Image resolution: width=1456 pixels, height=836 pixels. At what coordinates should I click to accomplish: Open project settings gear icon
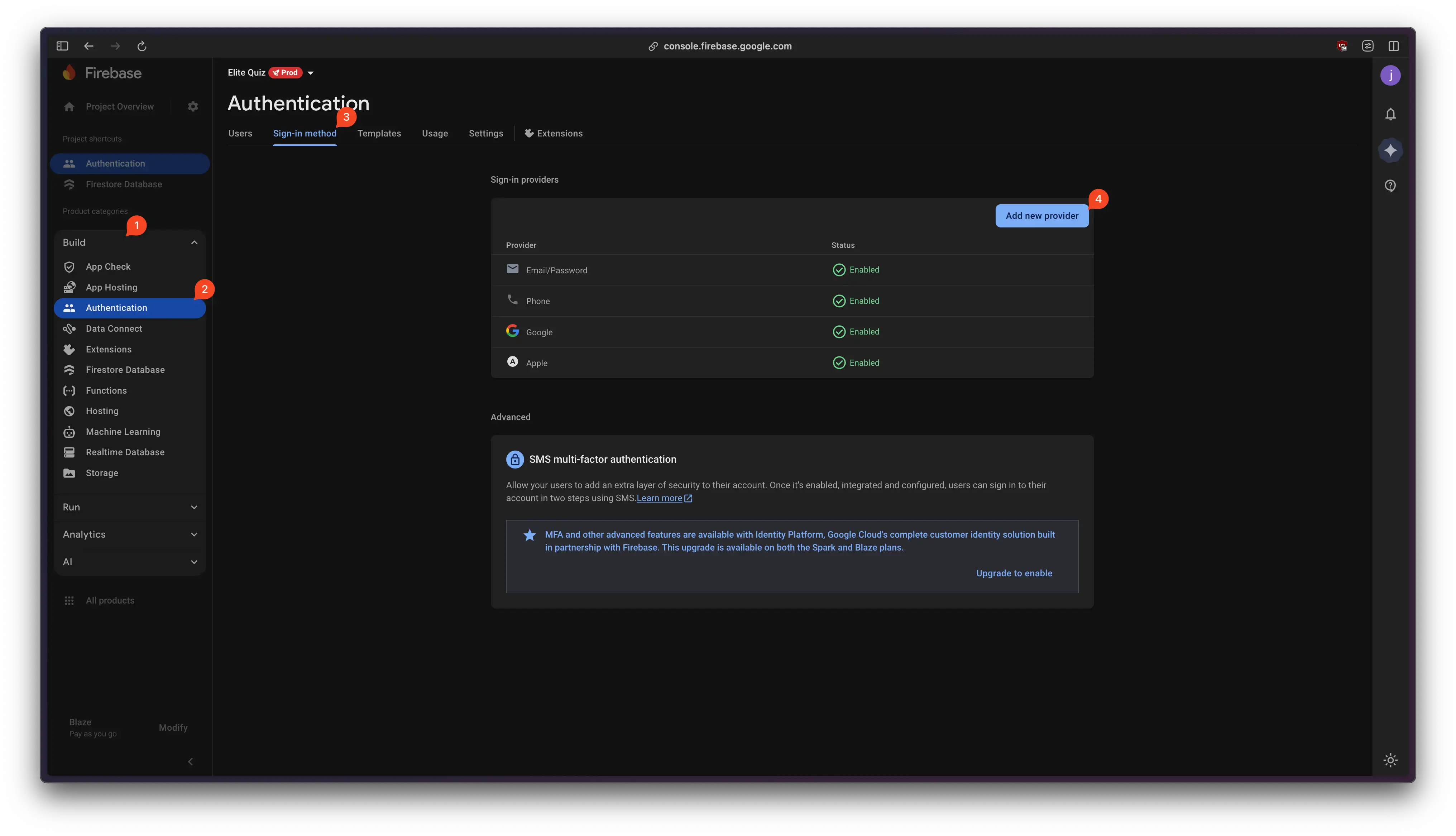click(193, 107)
